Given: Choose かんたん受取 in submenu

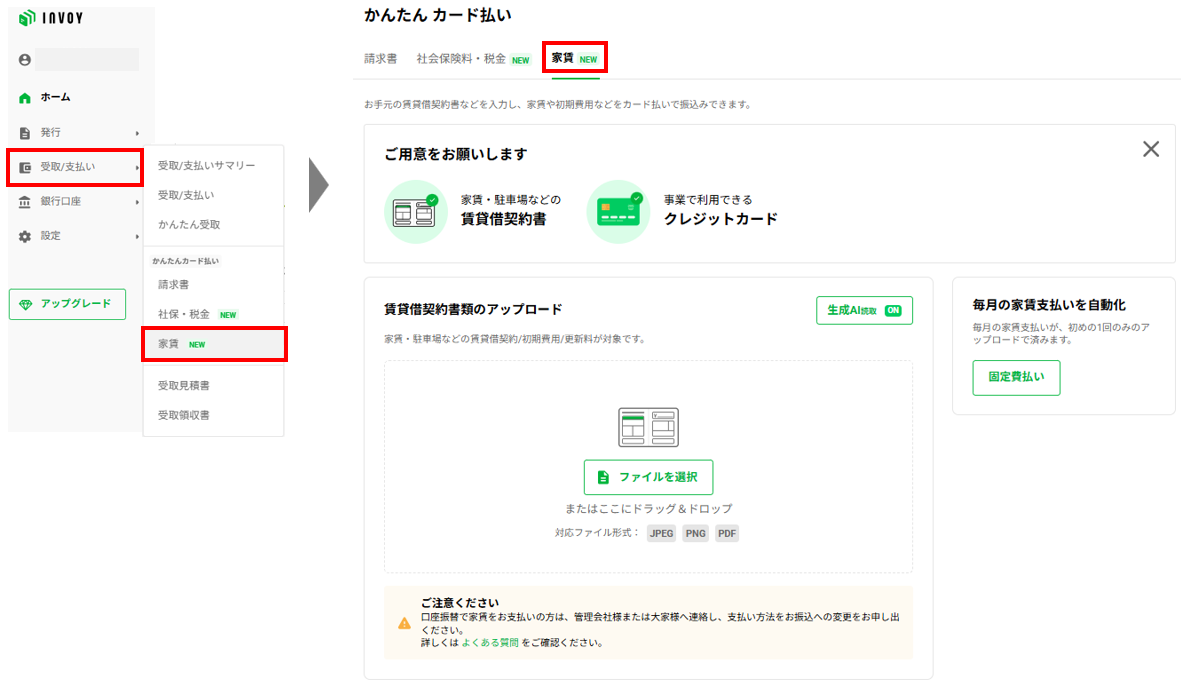Looking at the screenshot, I should 189,225.
